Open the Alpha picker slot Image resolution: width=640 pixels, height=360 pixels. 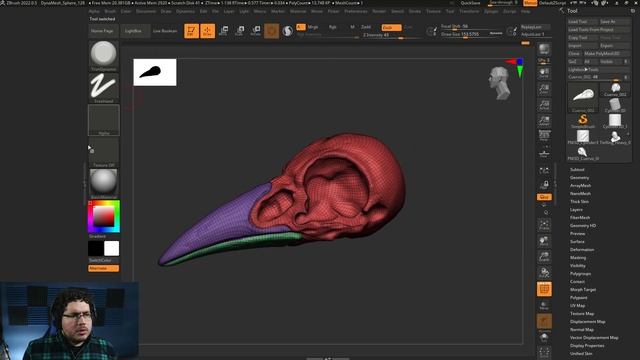104,120
